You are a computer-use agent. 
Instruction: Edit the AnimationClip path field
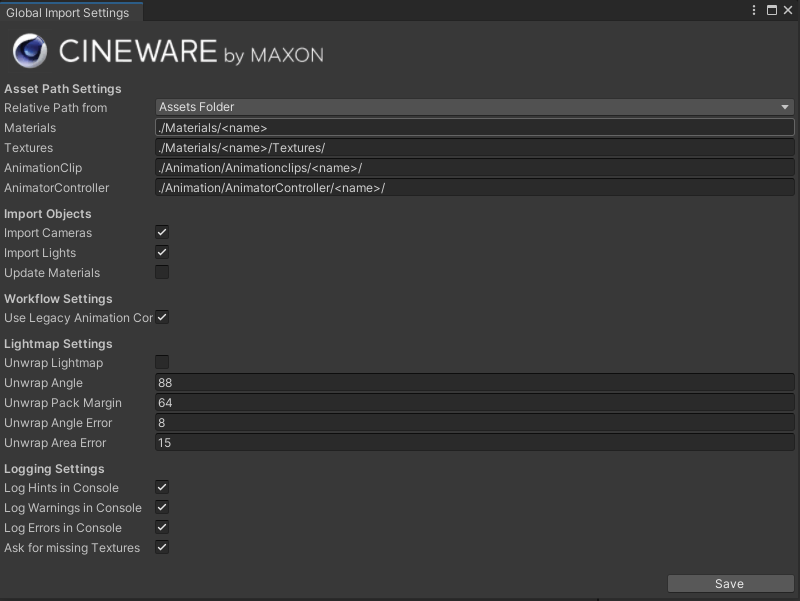click(x=474, y=168)
